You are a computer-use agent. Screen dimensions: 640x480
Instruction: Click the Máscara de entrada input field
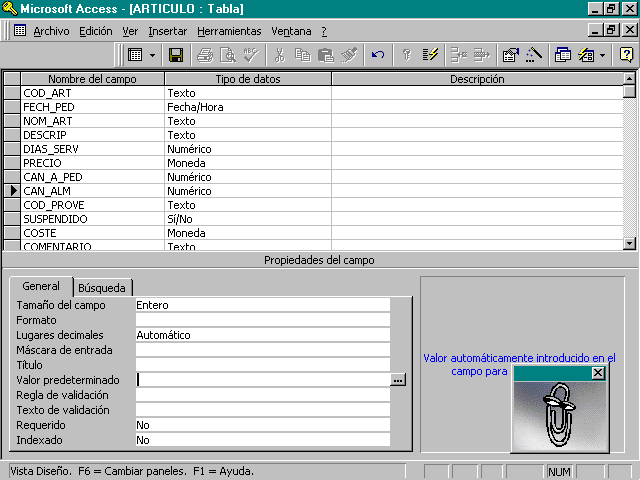(x=262, y=350)
